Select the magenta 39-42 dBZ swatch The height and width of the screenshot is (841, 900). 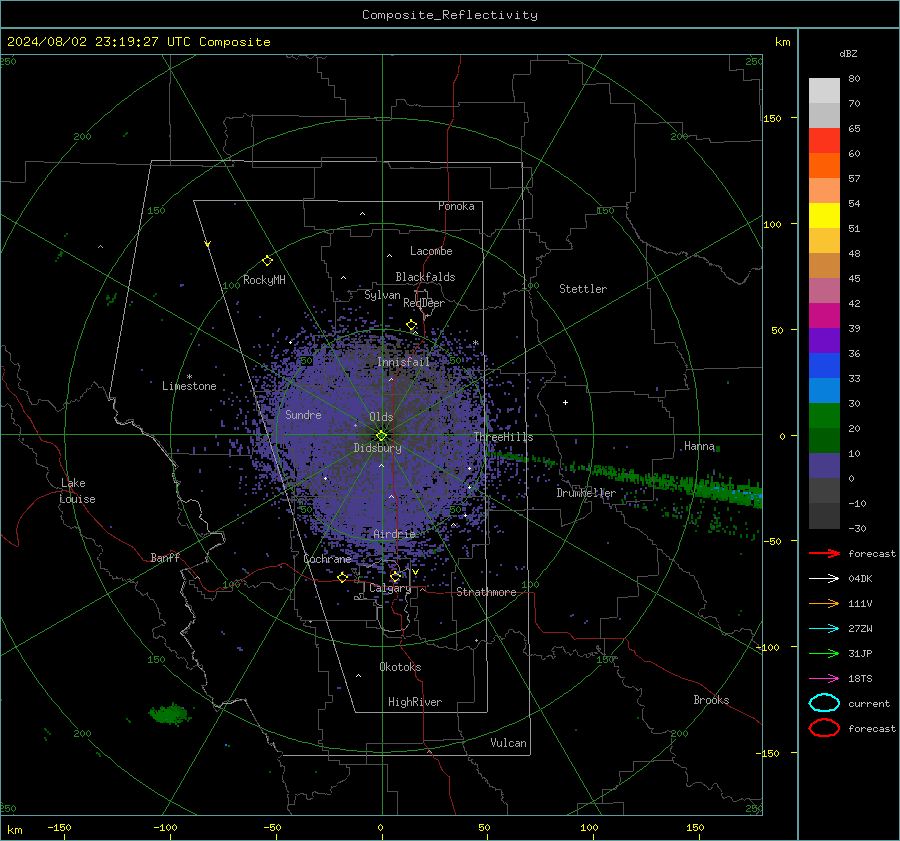824,315
